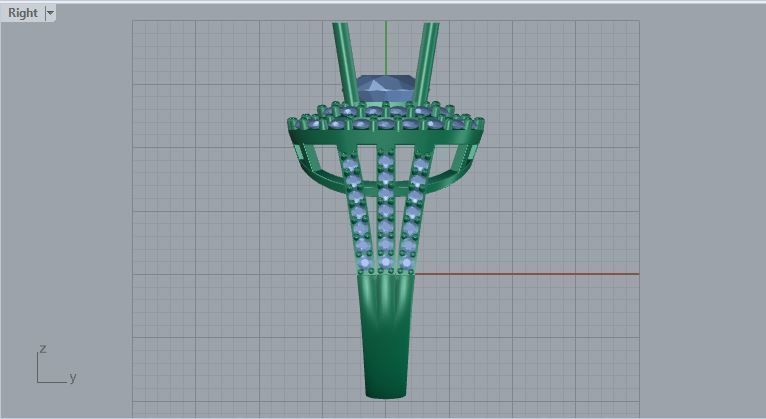
Task: Select the green ring shank base
Action: click(386, 336)
